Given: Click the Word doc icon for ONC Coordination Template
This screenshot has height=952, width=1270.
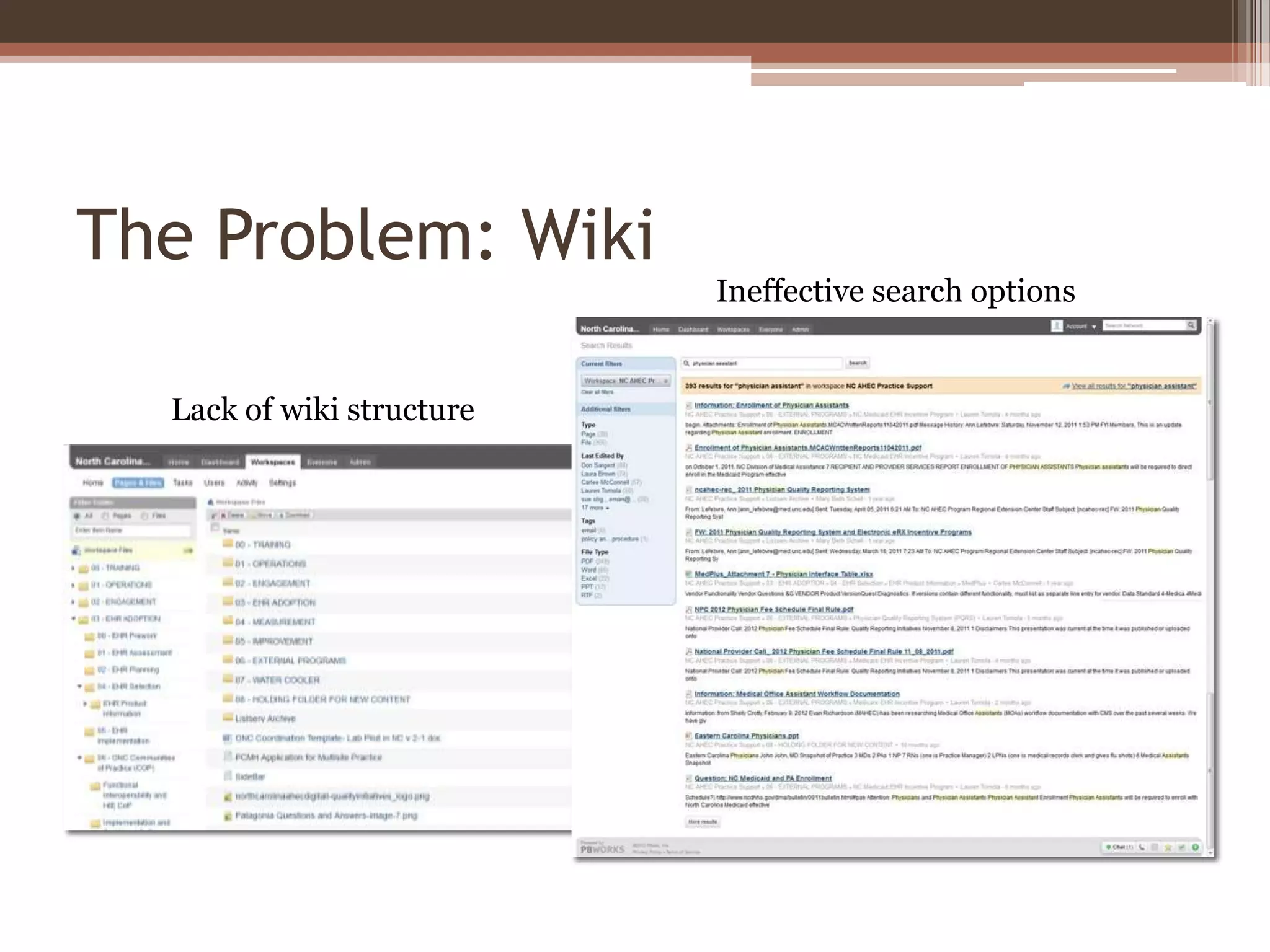Looking at the screenshot, I should click(x=228, y=738).
